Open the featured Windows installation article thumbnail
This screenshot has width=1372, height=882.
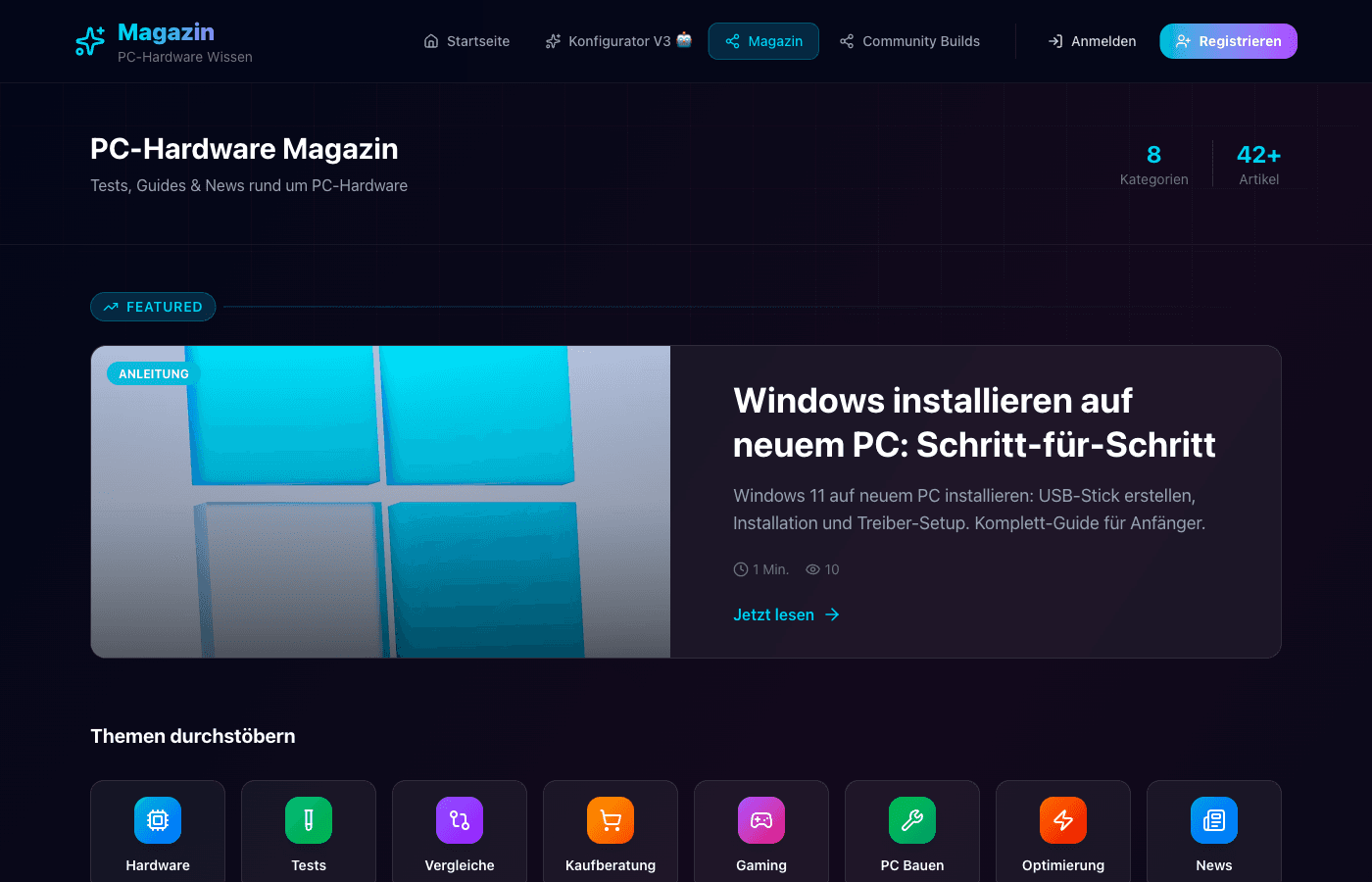tap(380, 501)
